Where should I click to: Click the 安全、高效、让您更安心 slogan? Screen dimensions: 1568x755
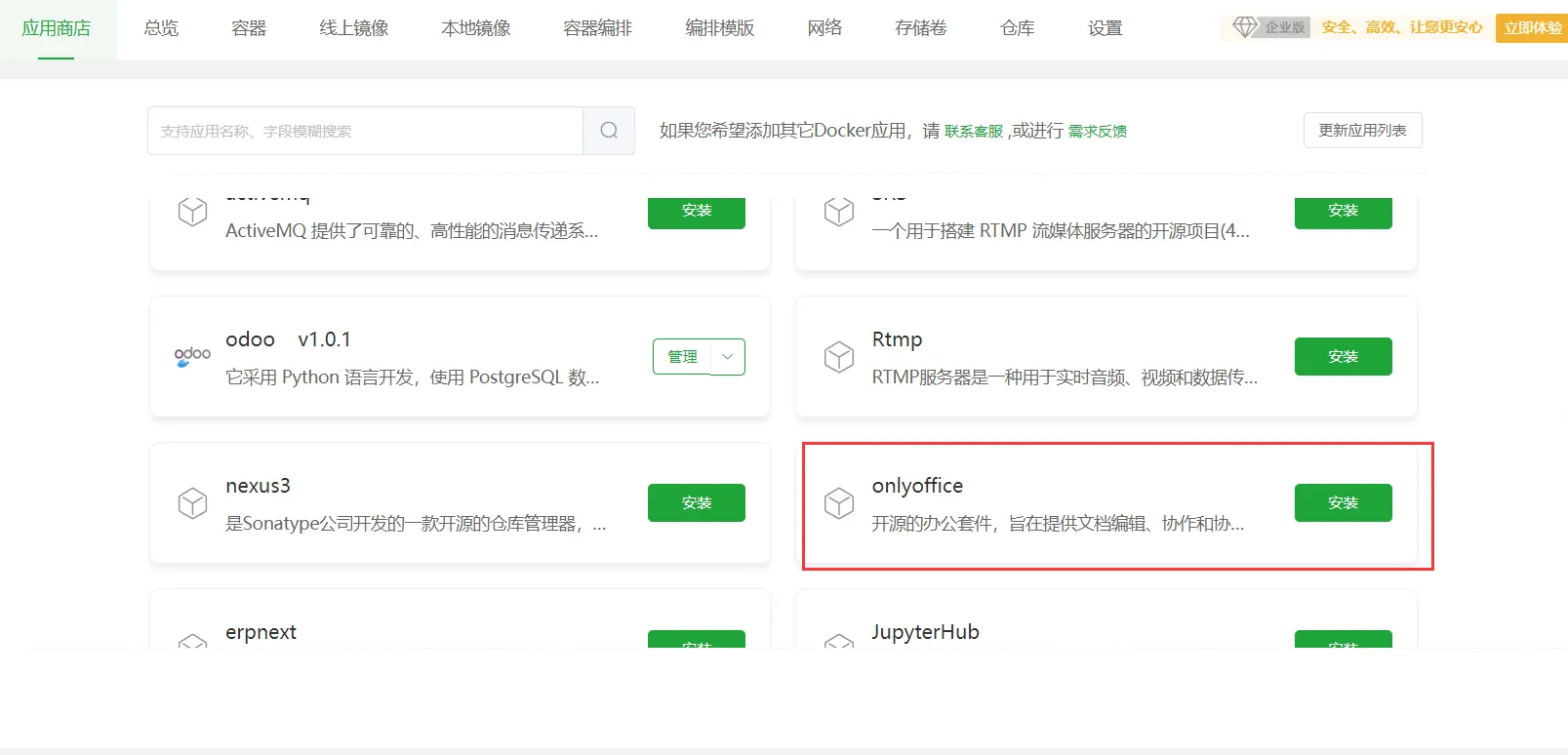[x=1402, y=27]
